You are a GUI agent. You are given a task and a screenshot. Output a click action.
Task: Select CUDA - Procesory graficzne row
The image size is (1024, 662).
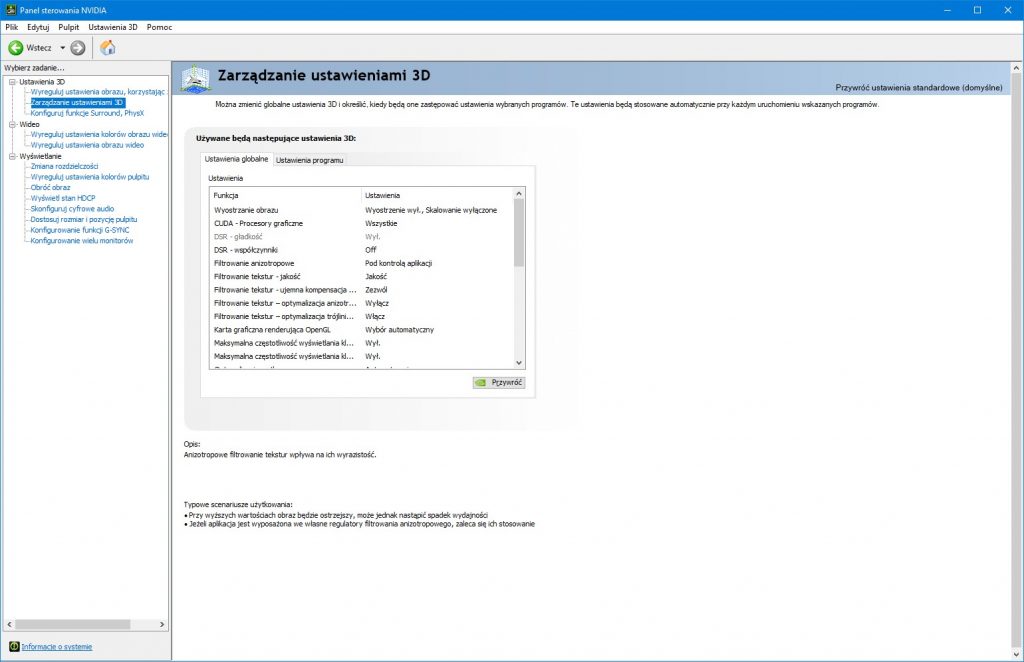(x=361, y=223)
